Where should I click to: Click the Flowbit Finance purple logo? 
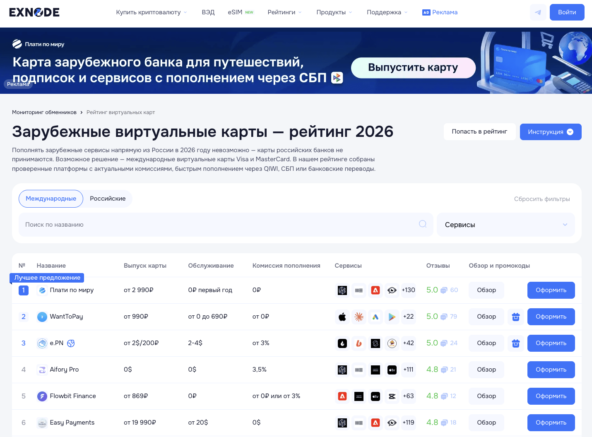click(42, 396)
